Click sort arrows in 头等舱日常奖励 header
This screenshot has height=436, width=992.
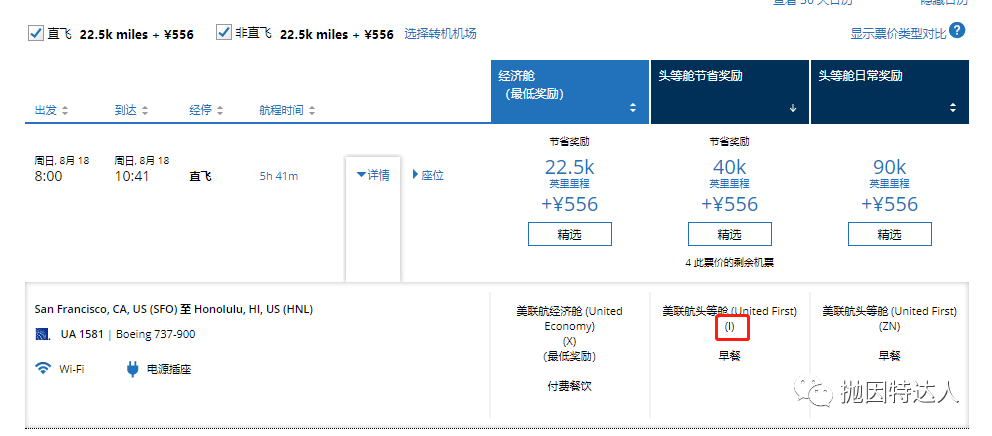[x=953, y=108]
